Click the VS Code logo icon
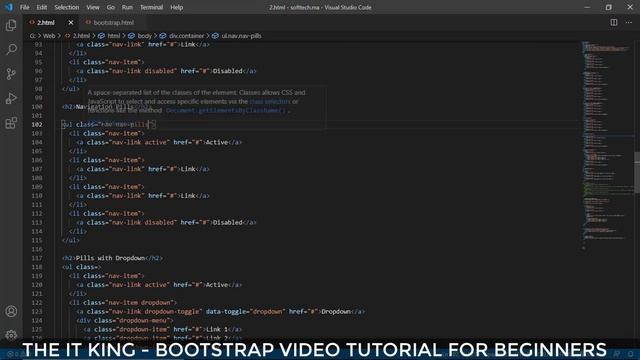The width and height of the screenshot is (640, 360). coord(9,7)
